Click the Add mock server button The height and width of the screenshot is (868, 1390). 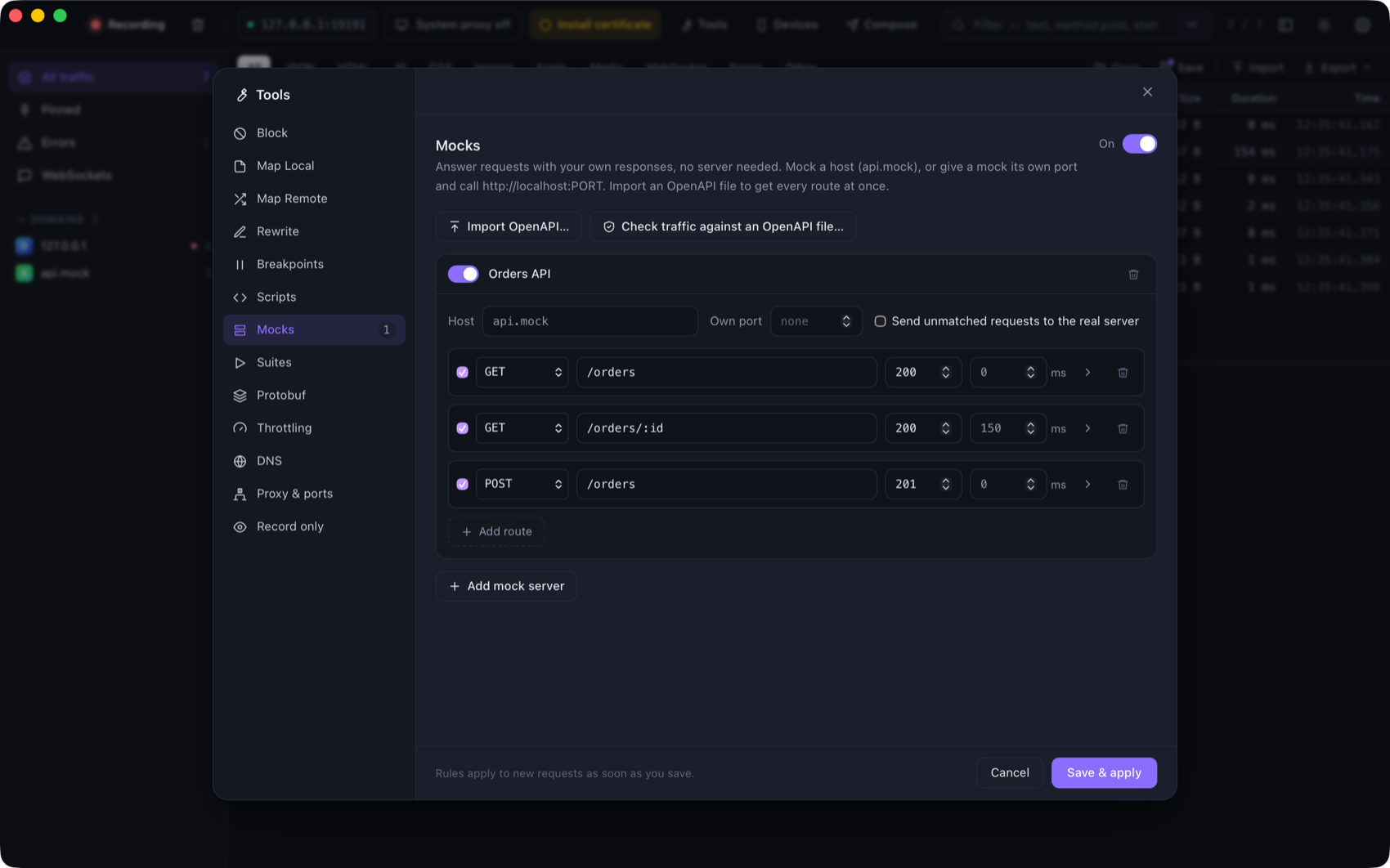(506, 586)
